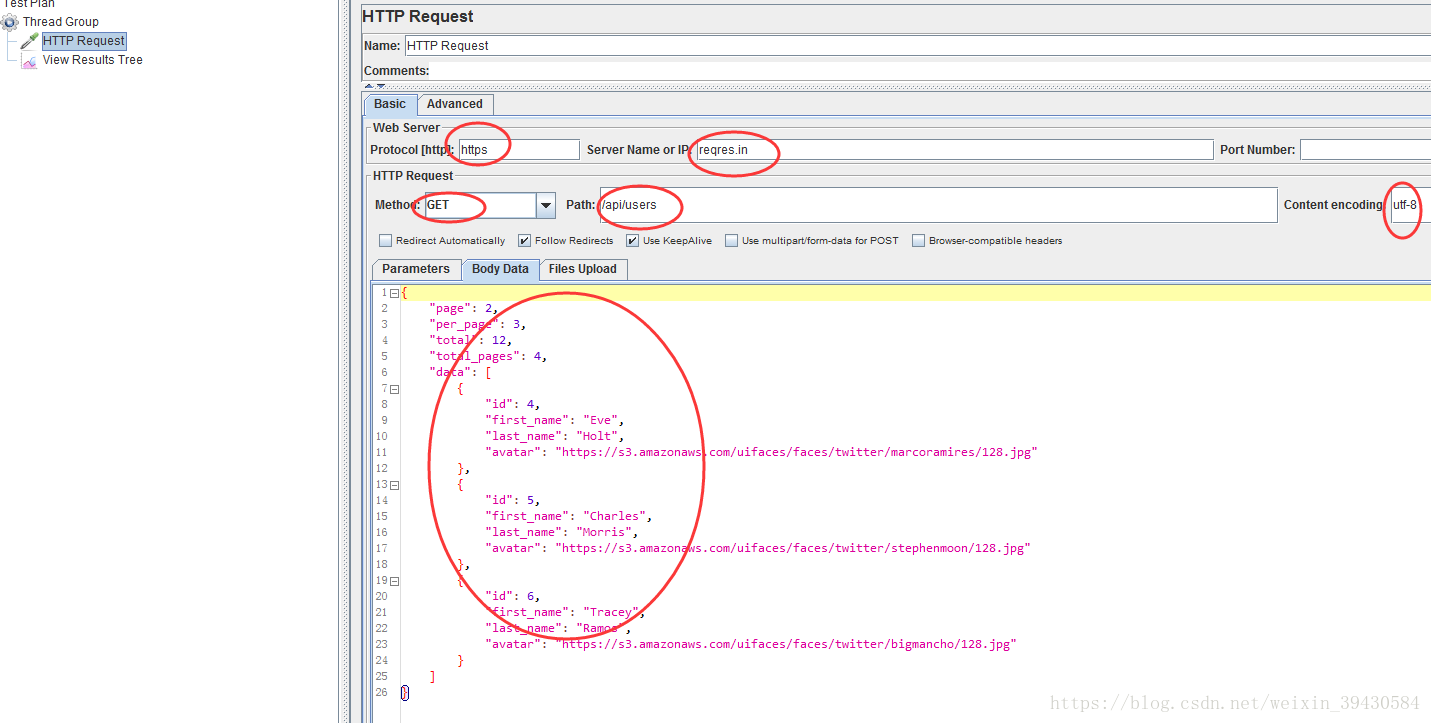
Task: Click body line "per_page": 3
Action: pyautogui.click(x=477, y=325)
